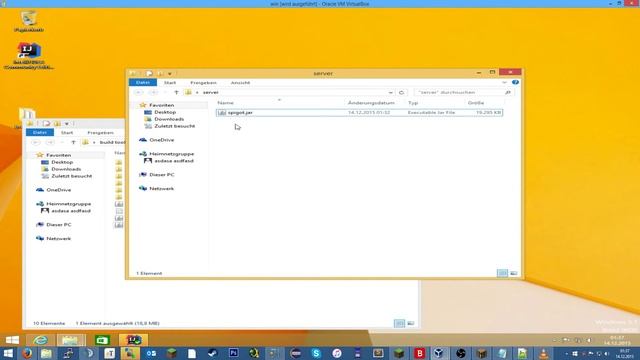Screen dimensions: 640x360
Task: Click back arrow in build tools window
Action: [x=36, y=142]
